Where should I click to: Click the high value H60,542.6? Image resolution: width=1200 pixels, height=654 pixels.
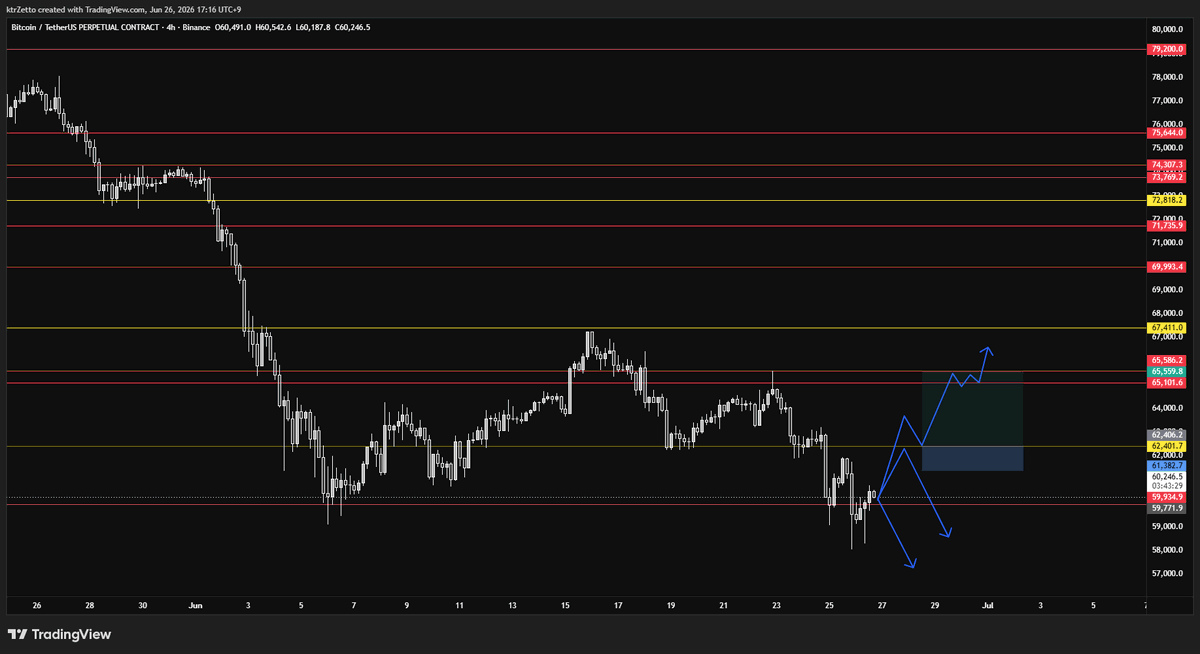(275, 27)
